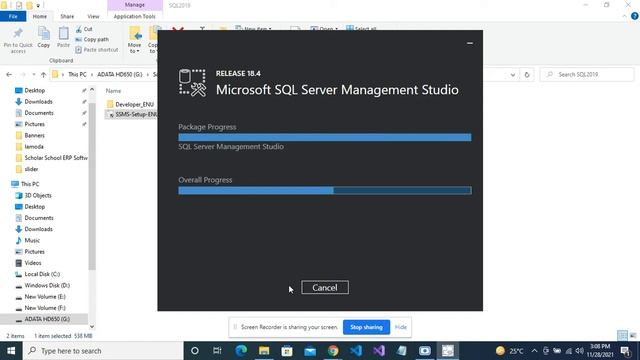Select This PC in navigation pane
640x360 pixels.
click(30, 184)
